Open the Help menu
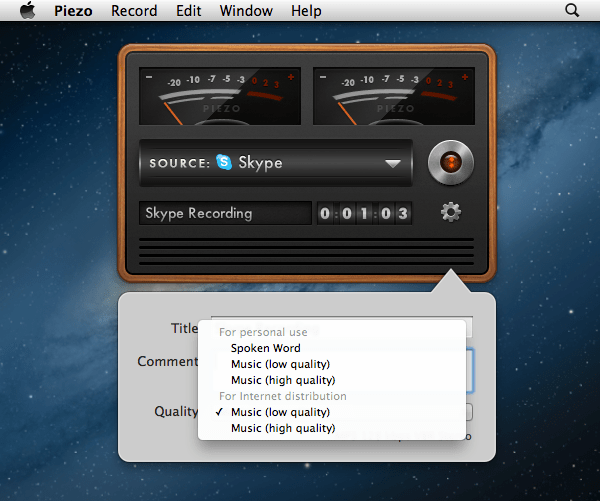Image resolution: width=600 pixels, height=501 pixels. pyautogui.click(x=306, y=11)
